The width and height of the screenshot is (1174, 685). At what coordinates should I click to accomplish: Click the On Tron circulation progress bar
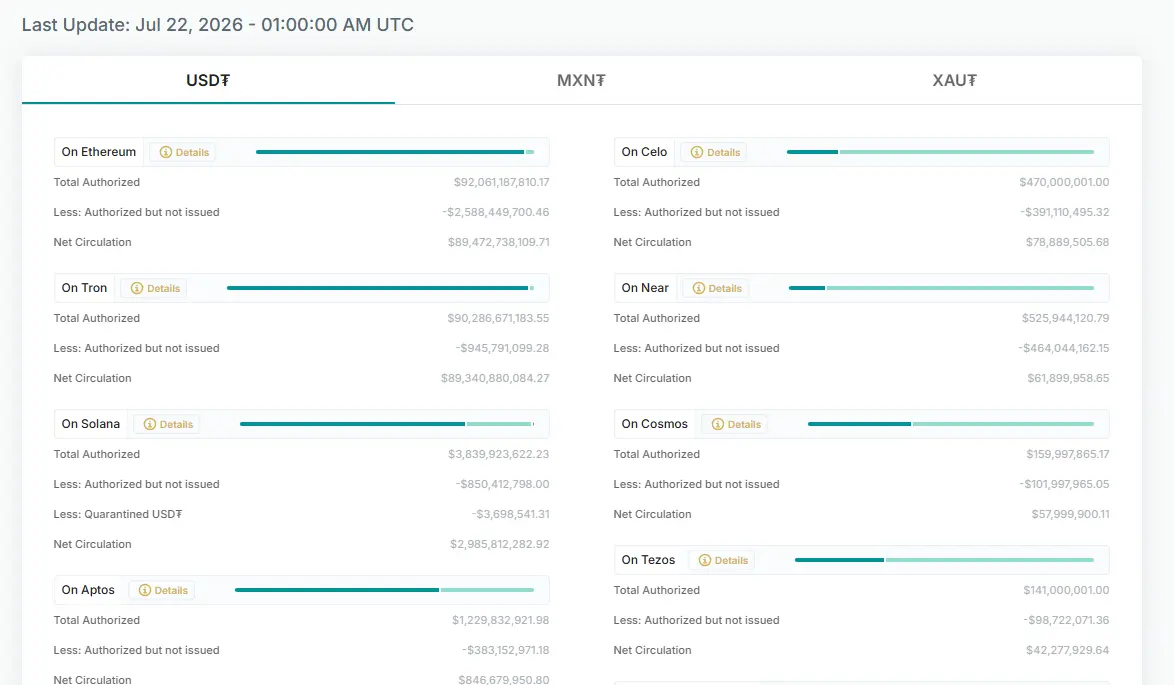click(380, 288)
